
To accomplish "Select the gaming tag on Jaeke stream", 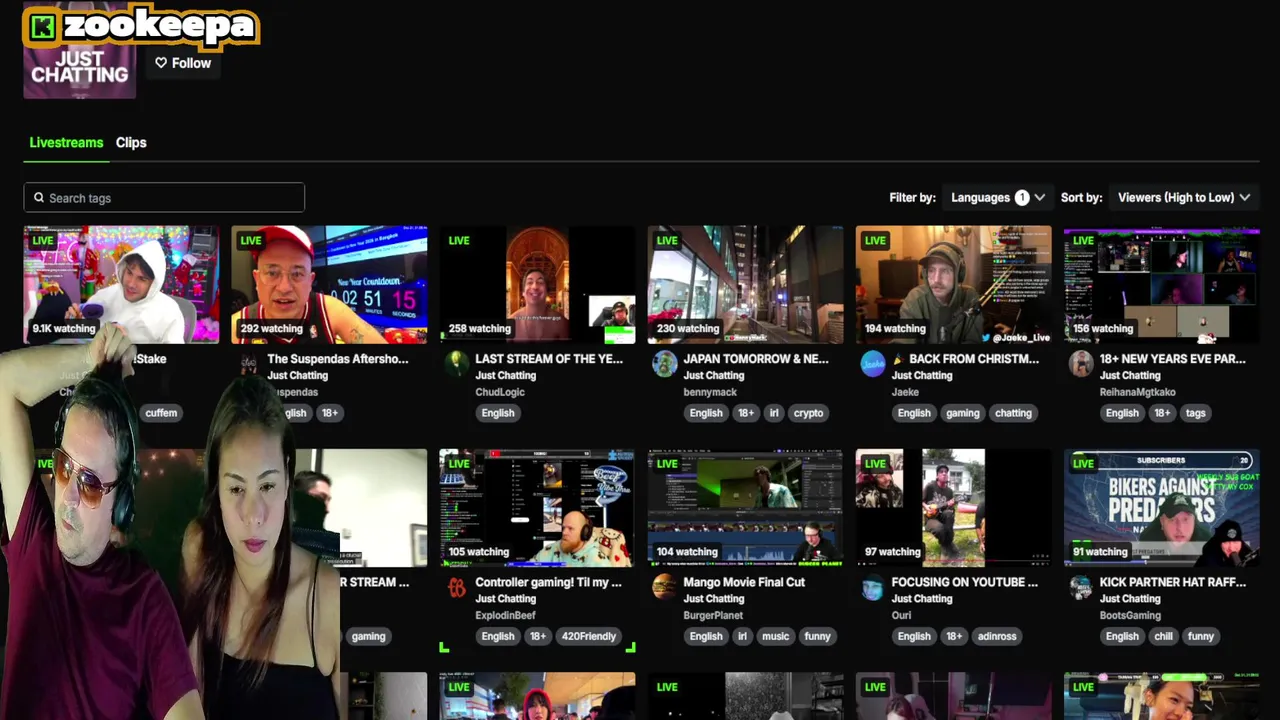I will point(962,413).
